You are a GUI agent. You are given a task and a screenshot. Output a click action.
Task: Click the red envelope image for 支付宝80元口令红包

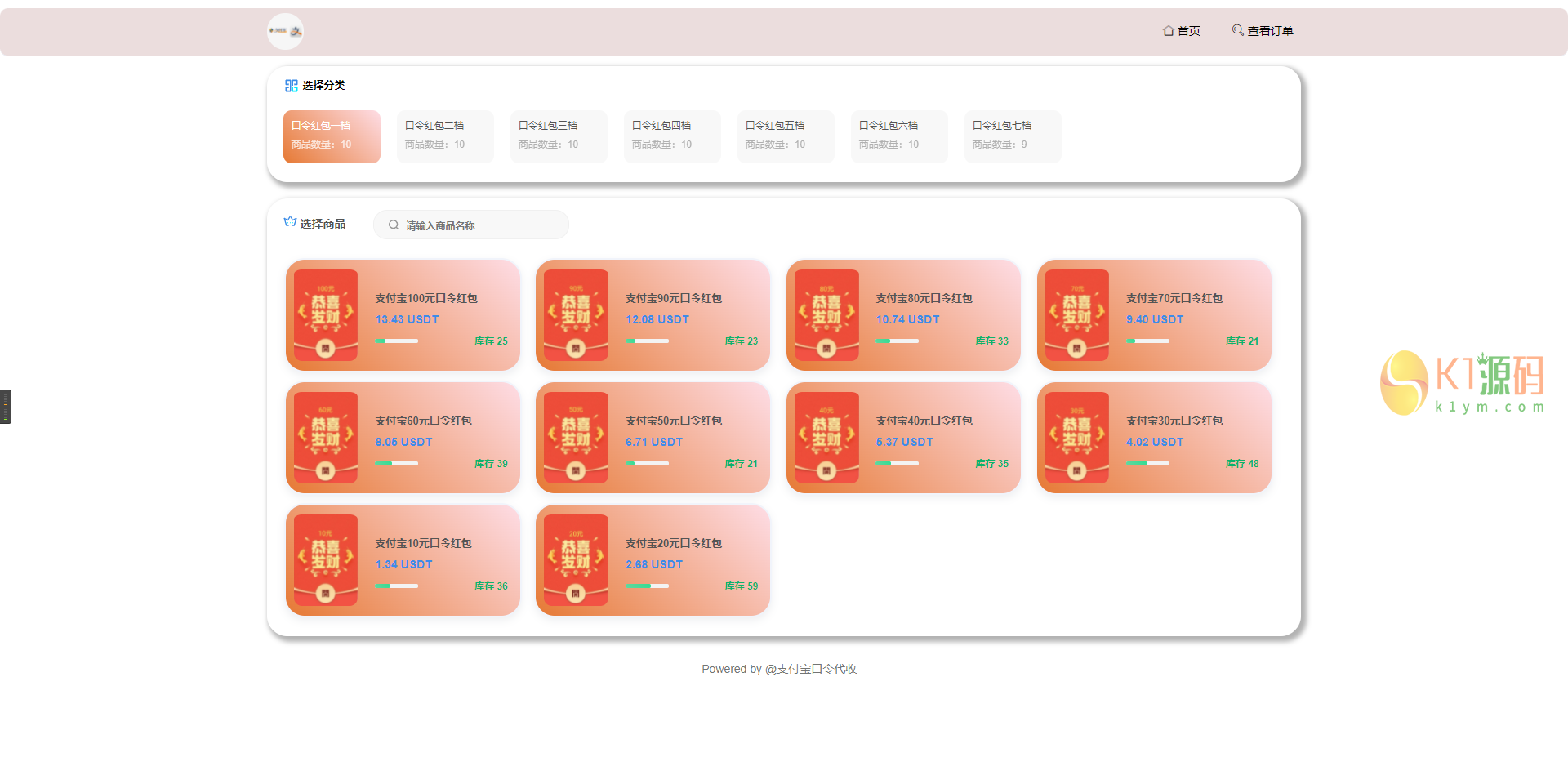826,315
